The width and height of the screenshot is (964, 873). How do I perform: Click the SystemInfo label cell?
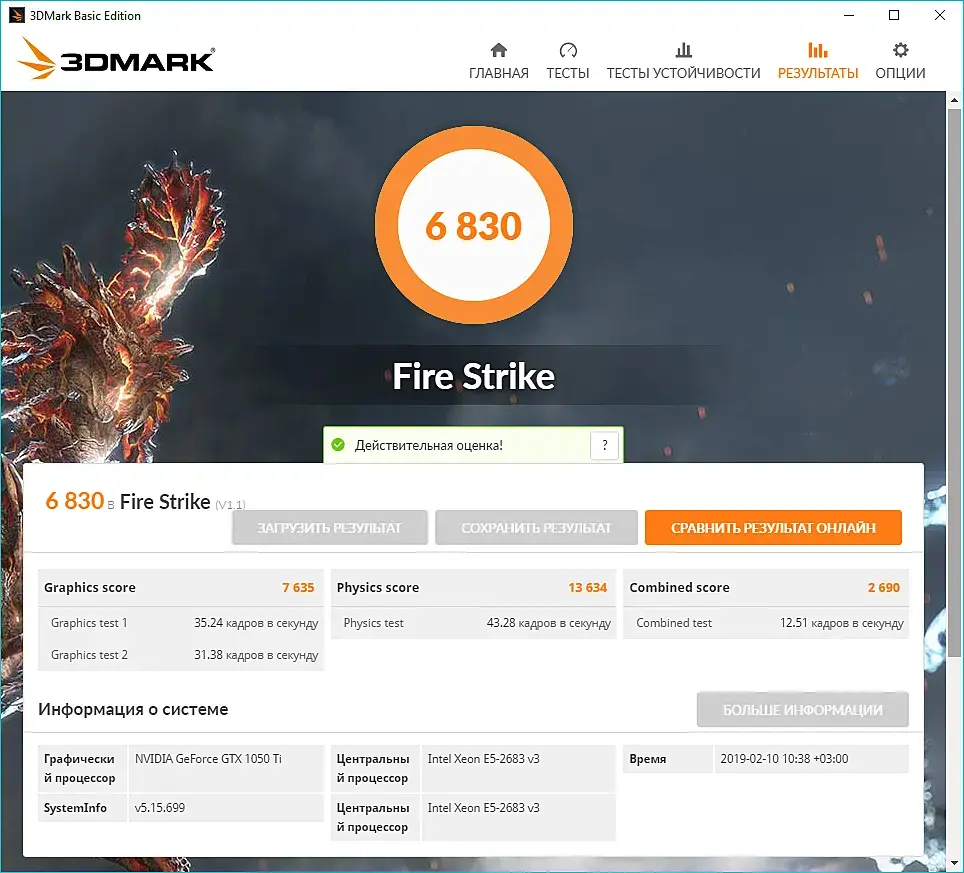coord(82,808)
